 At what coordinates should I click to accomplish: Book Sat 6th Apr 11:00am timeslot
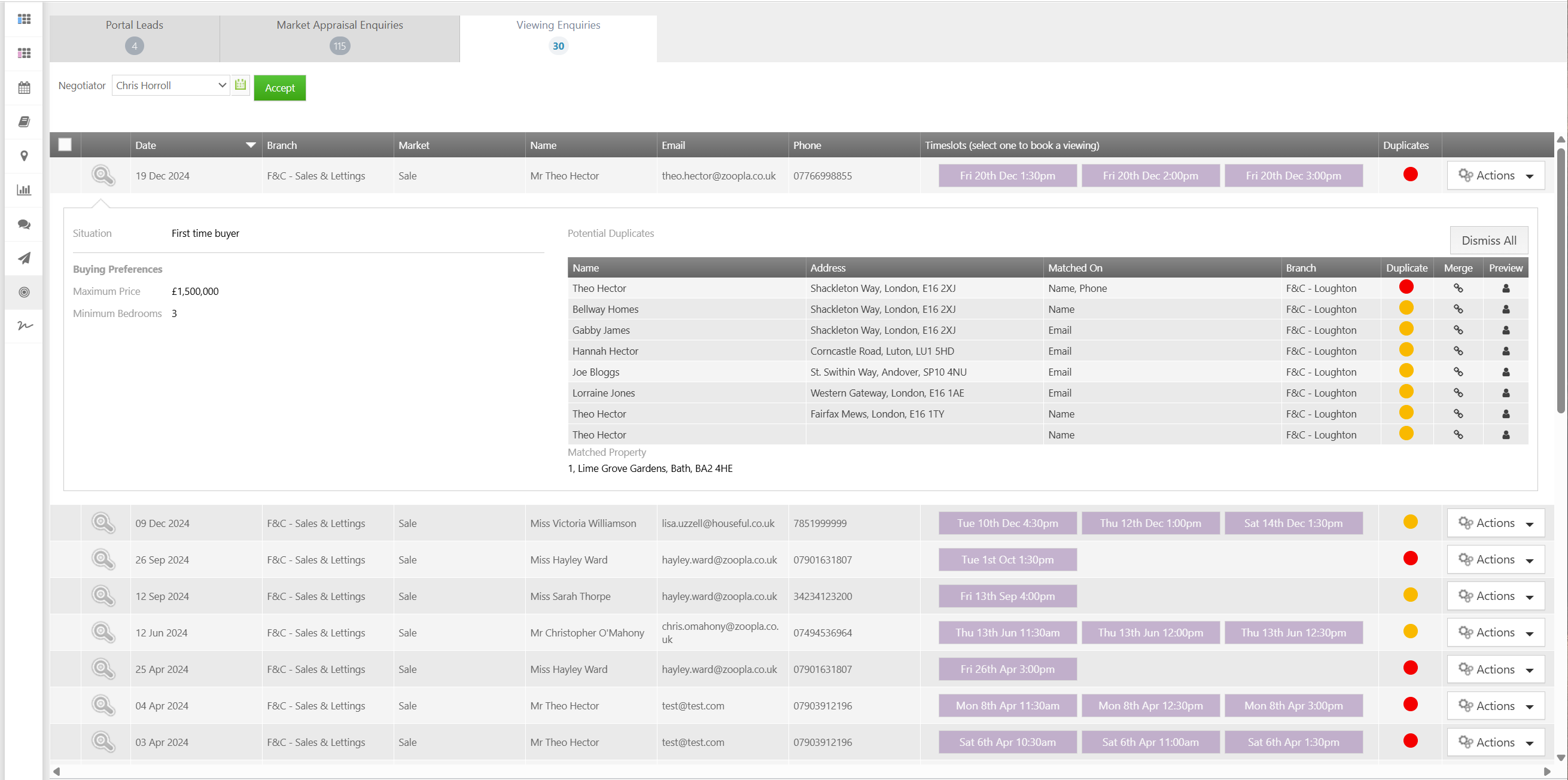1150,742
